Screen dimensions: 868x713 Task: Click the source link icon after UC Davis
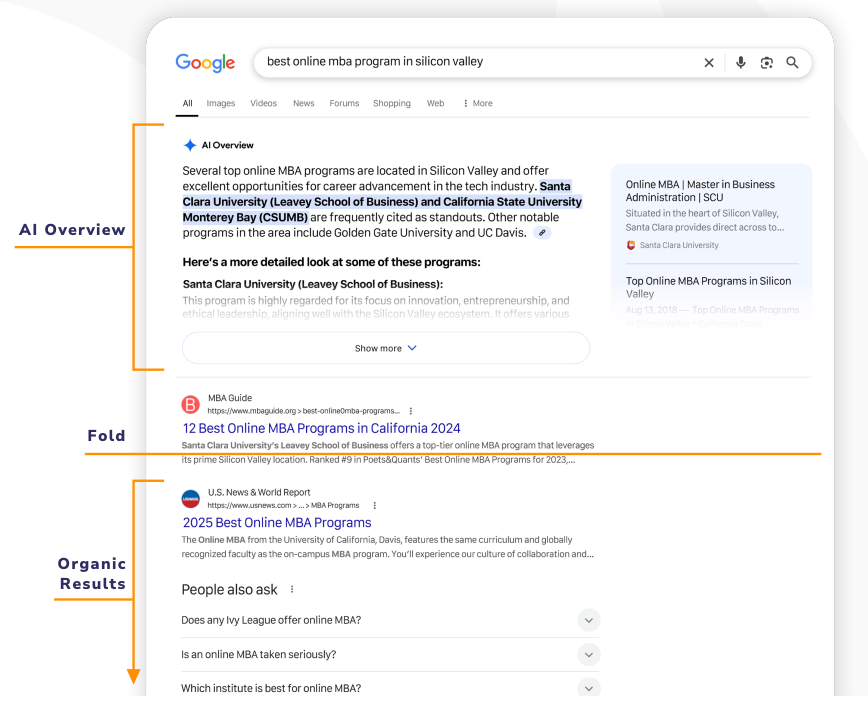[x=542, y=233]
